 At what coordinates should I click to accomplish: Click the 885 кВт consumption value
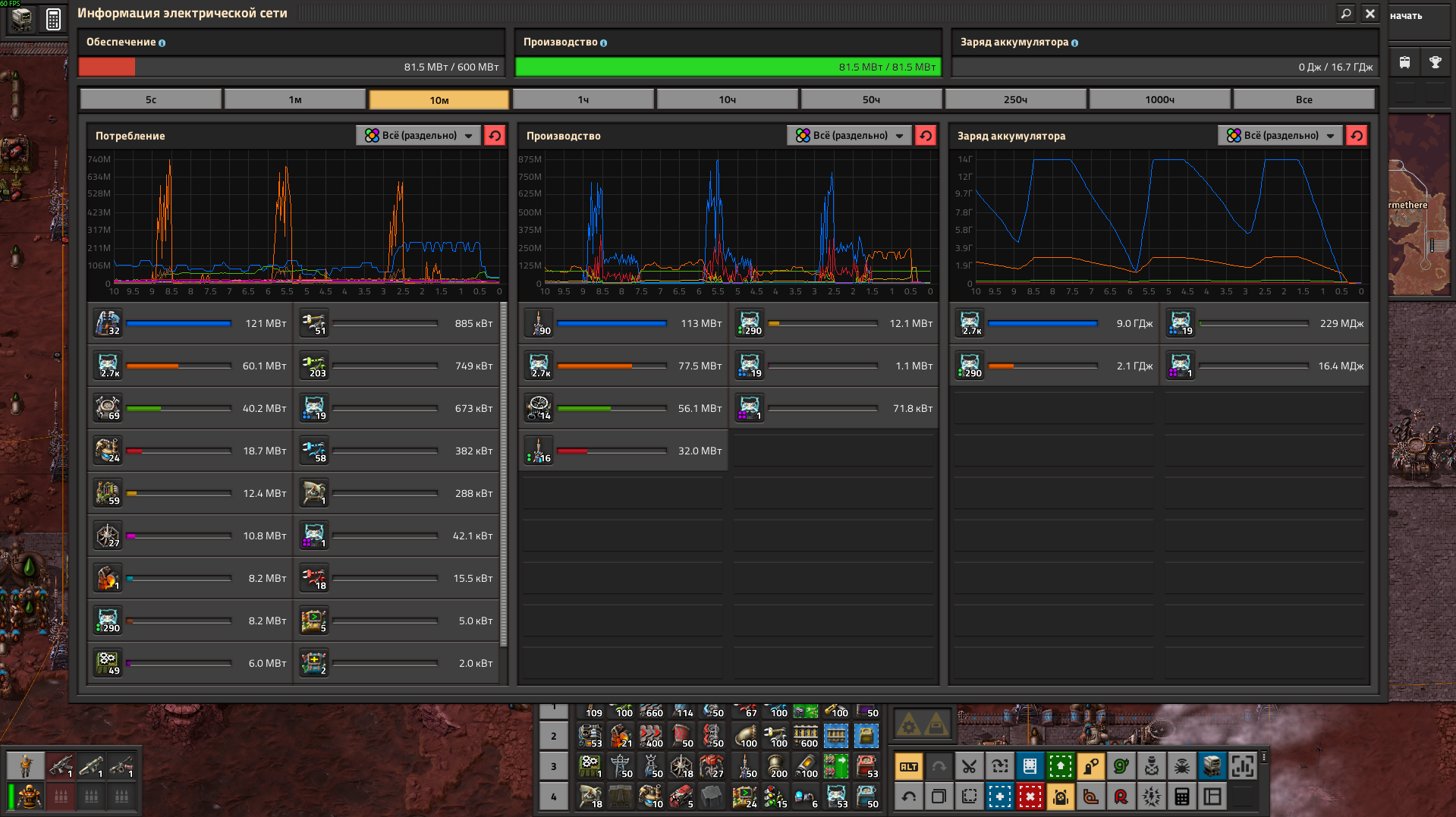coord(473,323)
